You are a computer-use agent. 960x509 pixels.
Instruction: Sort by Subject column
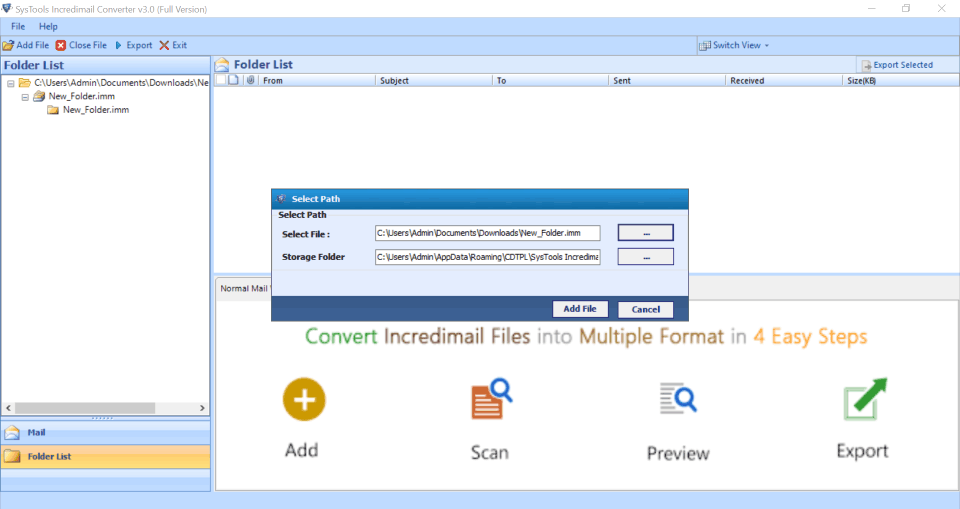click(x=433, y=80)
